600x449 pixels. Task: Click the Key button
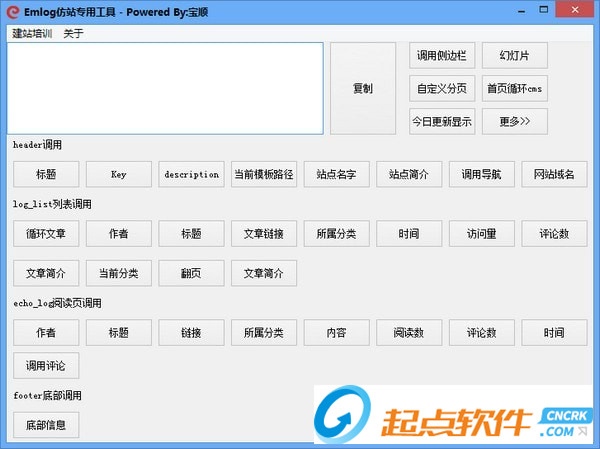pyautogui.click(x=119, y=174)
